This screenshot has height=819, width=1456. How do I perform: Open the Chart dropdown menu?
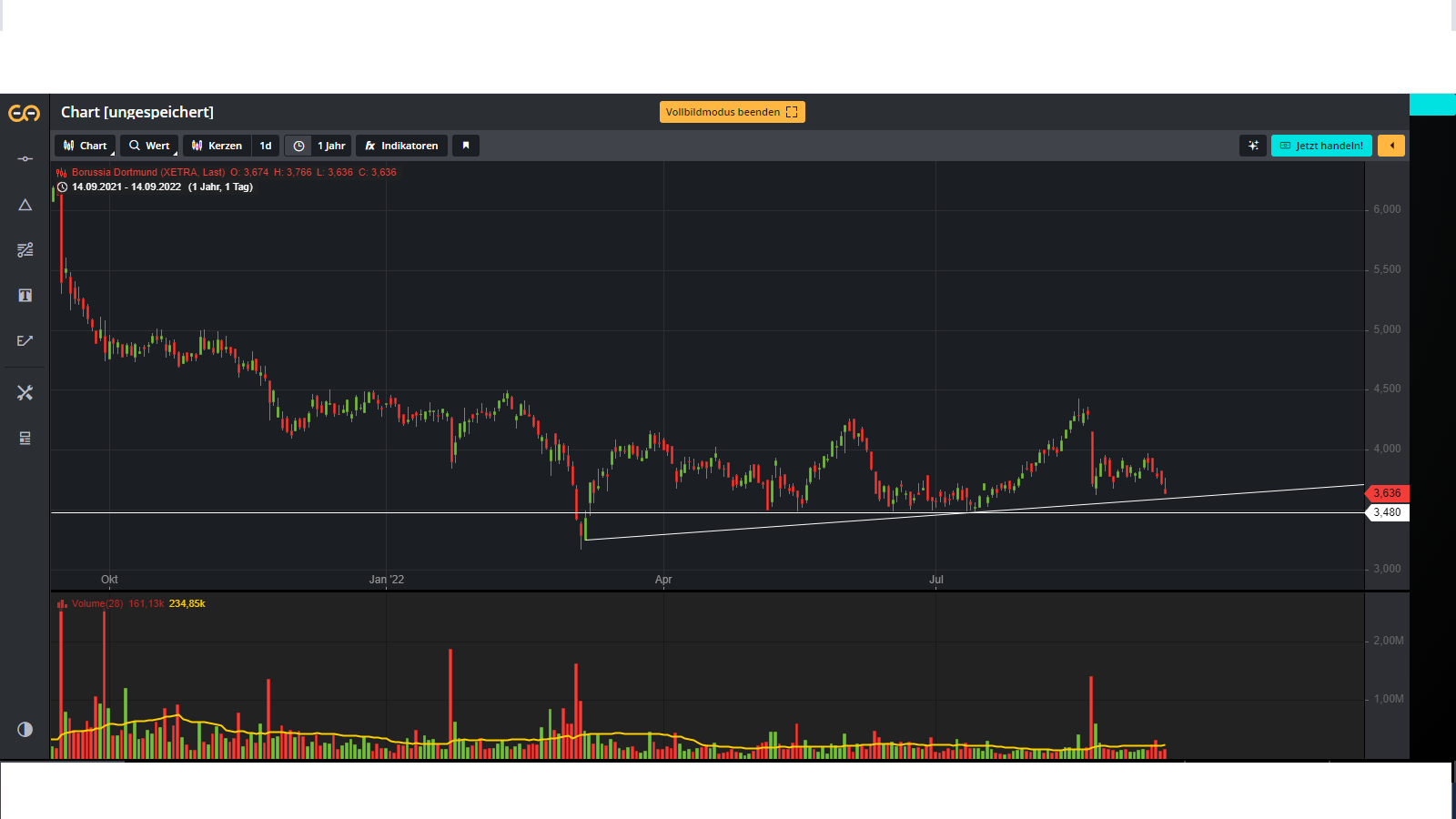point(86,146)
